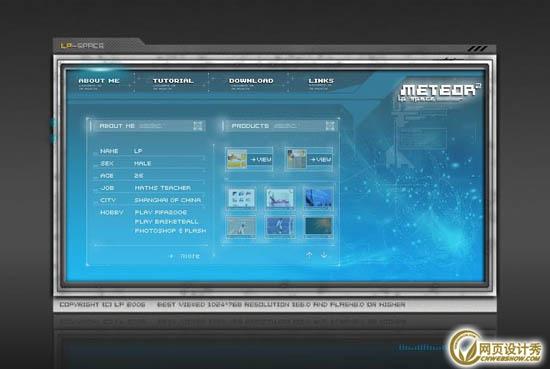550x369 pixels.
Task: Open the LINKS navigation item
Action: pyautogui.click(x=321, y=81)
